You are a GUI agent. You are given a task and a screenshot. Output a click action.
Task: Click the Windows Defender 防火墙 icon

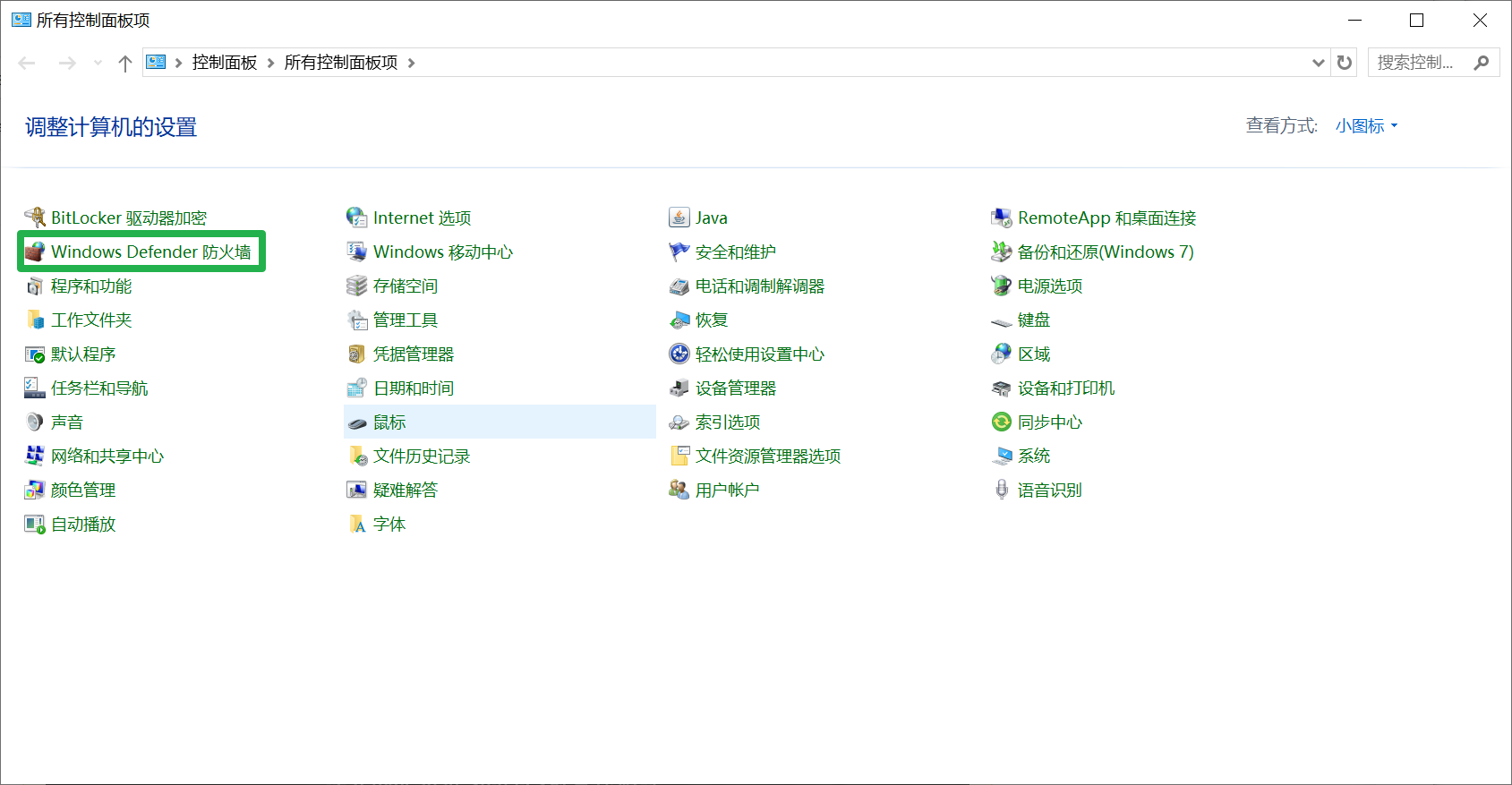[x=35, y=252]
